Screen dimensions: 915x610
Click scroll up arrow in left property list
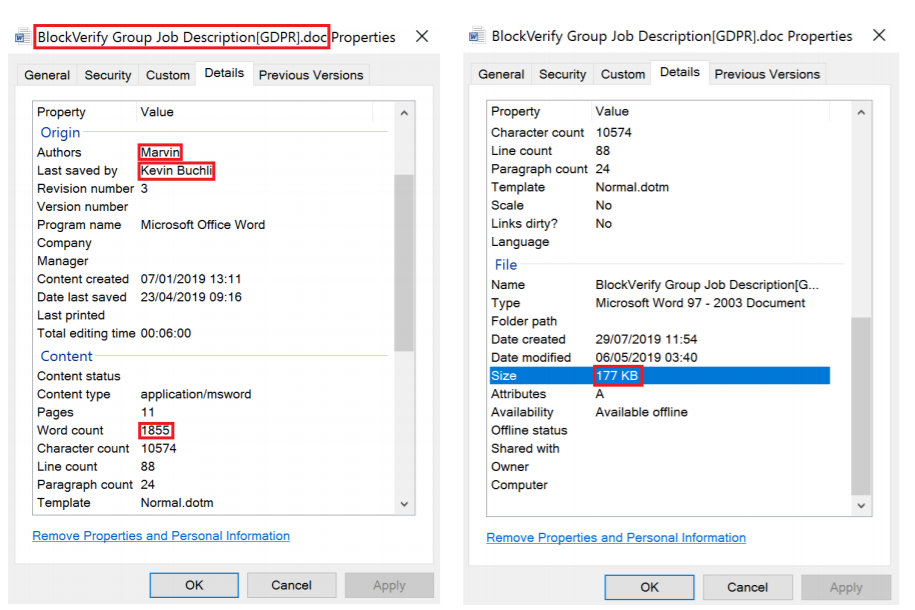point(404,113)
